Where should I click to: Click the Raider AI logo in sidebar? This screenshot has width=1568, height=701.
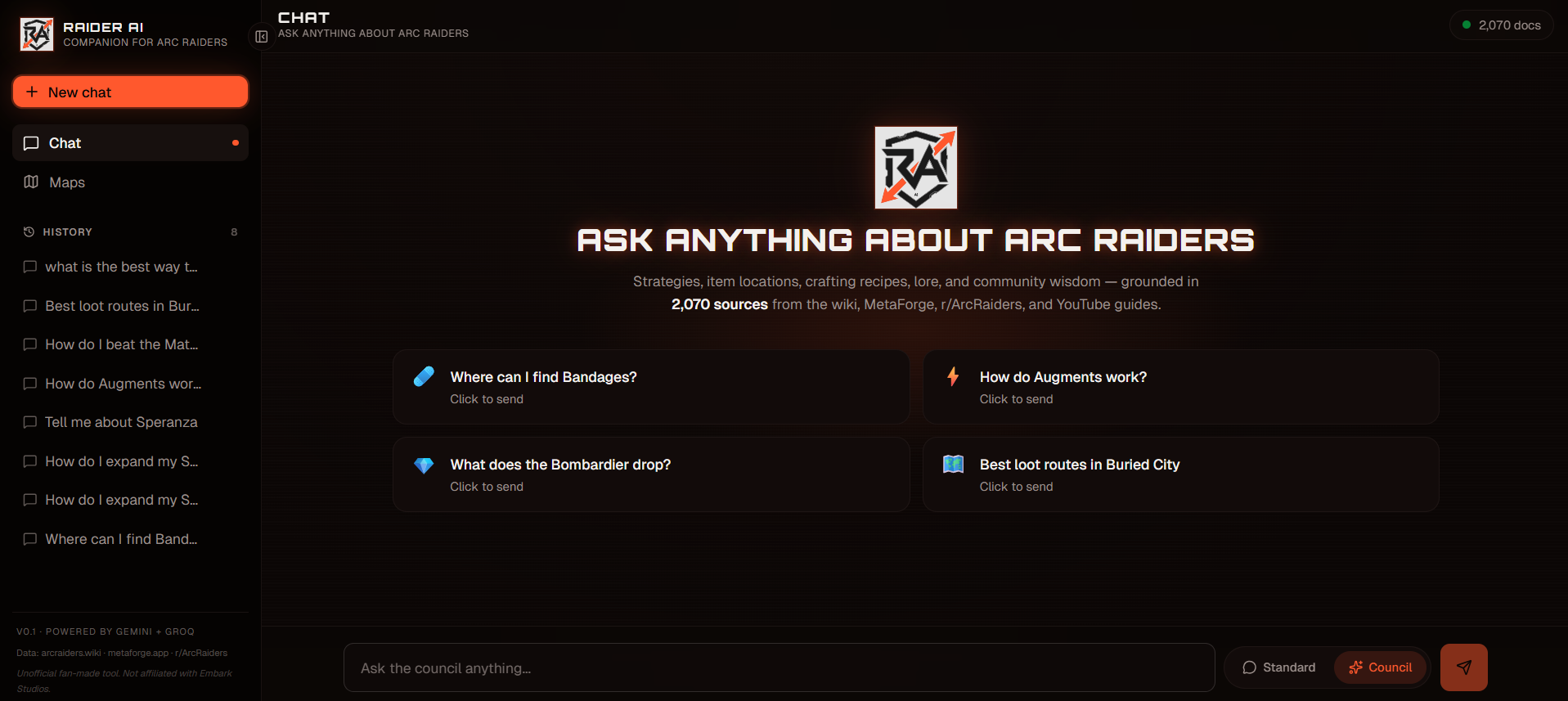37,34
